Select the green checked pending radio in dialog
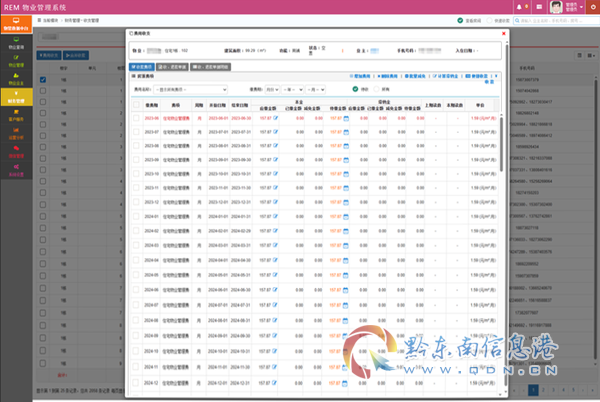600x402 pixels. pos(355,89)
